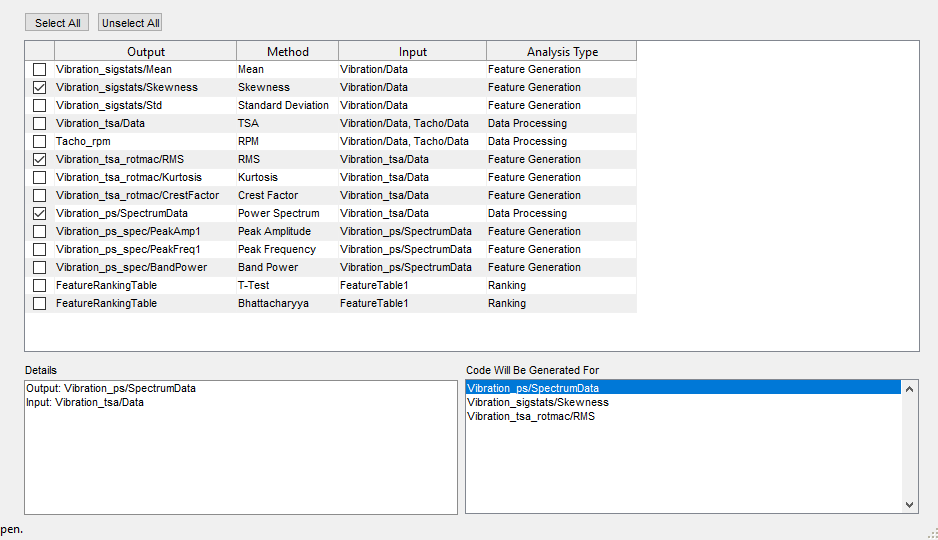The width and height of the screenshot is (938, 540).
Task: Click the Select All button
Action: 57,23
